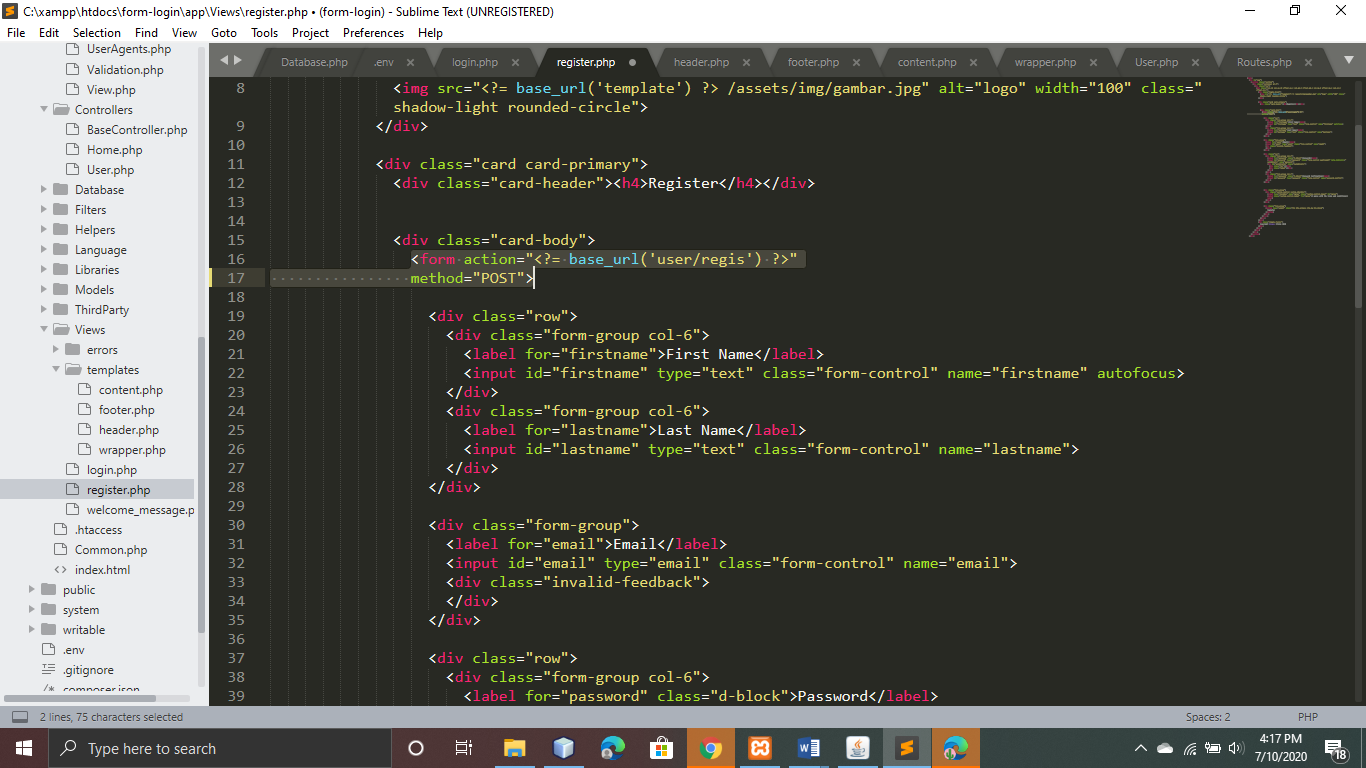Open the Find menu

click(x=146, y=32)
